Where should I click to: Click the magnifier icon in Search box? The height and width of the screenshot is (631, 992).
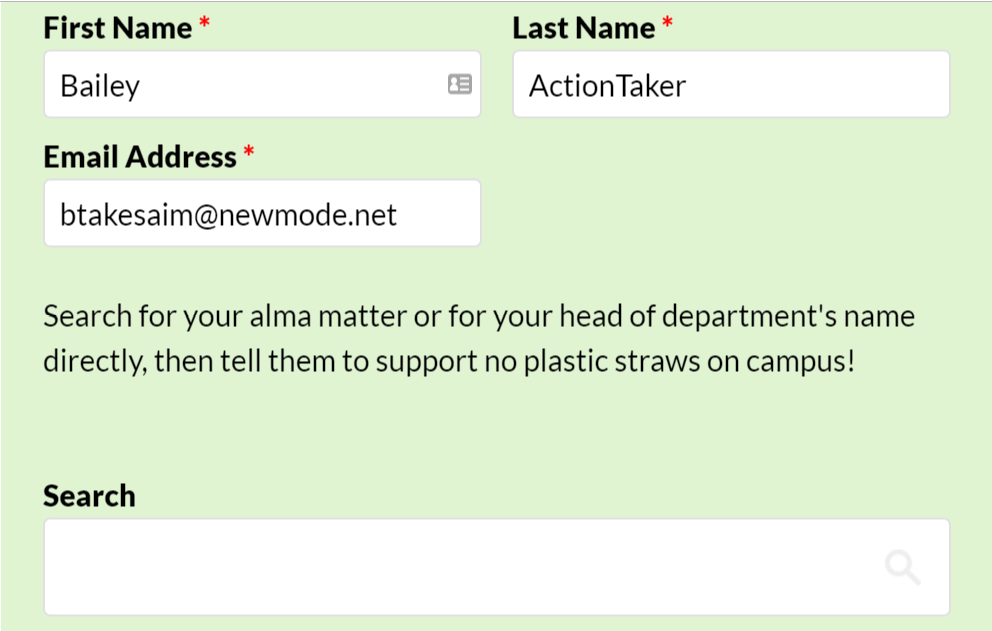902,566
